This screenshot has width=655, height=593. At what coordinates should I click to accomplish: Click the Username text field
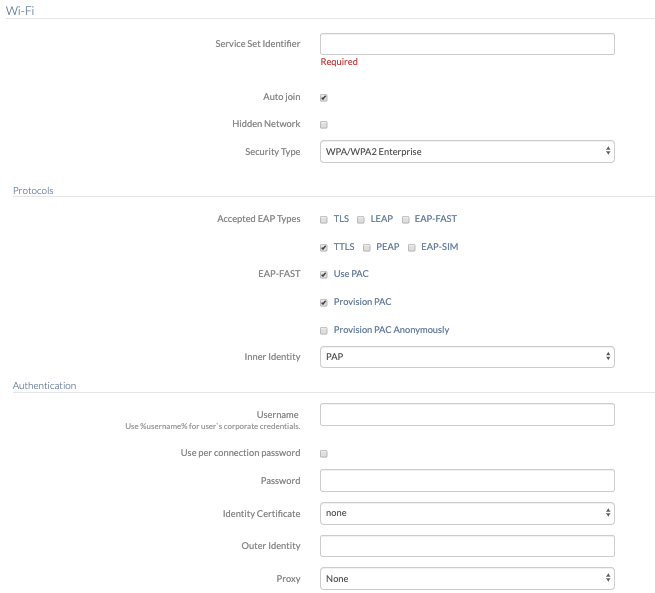click(467, 415)
